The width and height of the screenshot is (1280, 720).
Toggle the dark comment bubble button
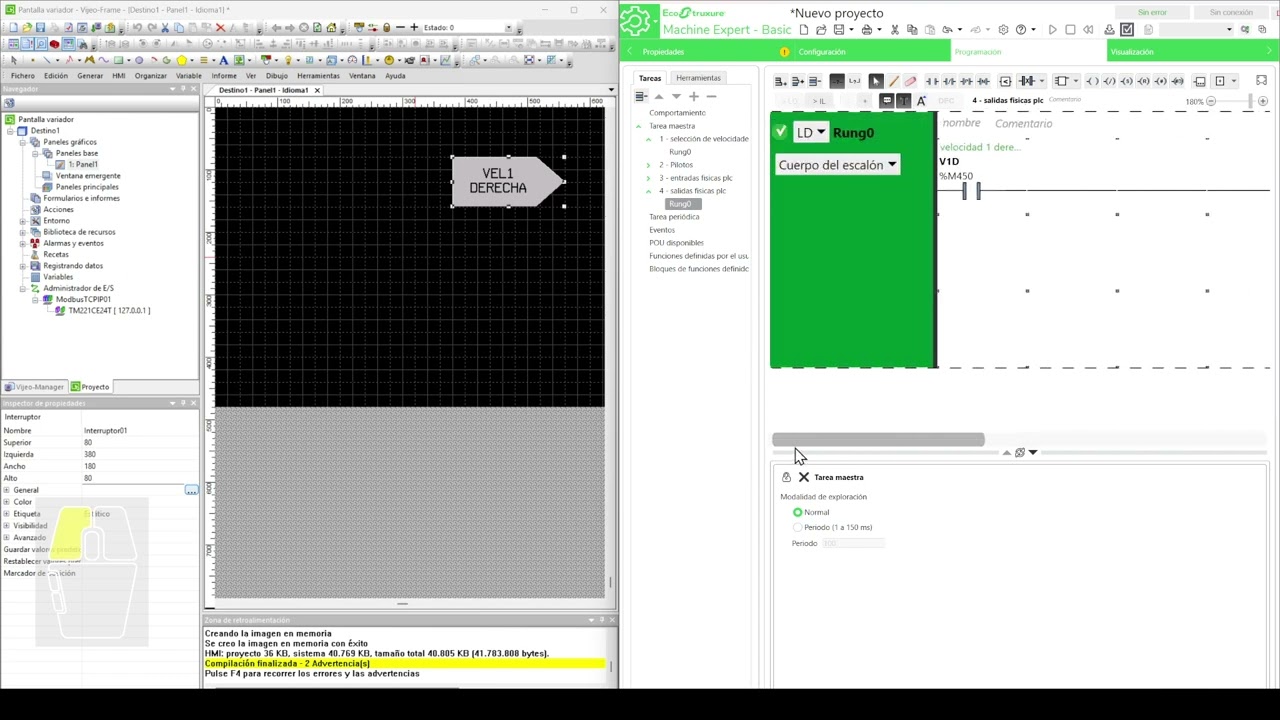886,101
